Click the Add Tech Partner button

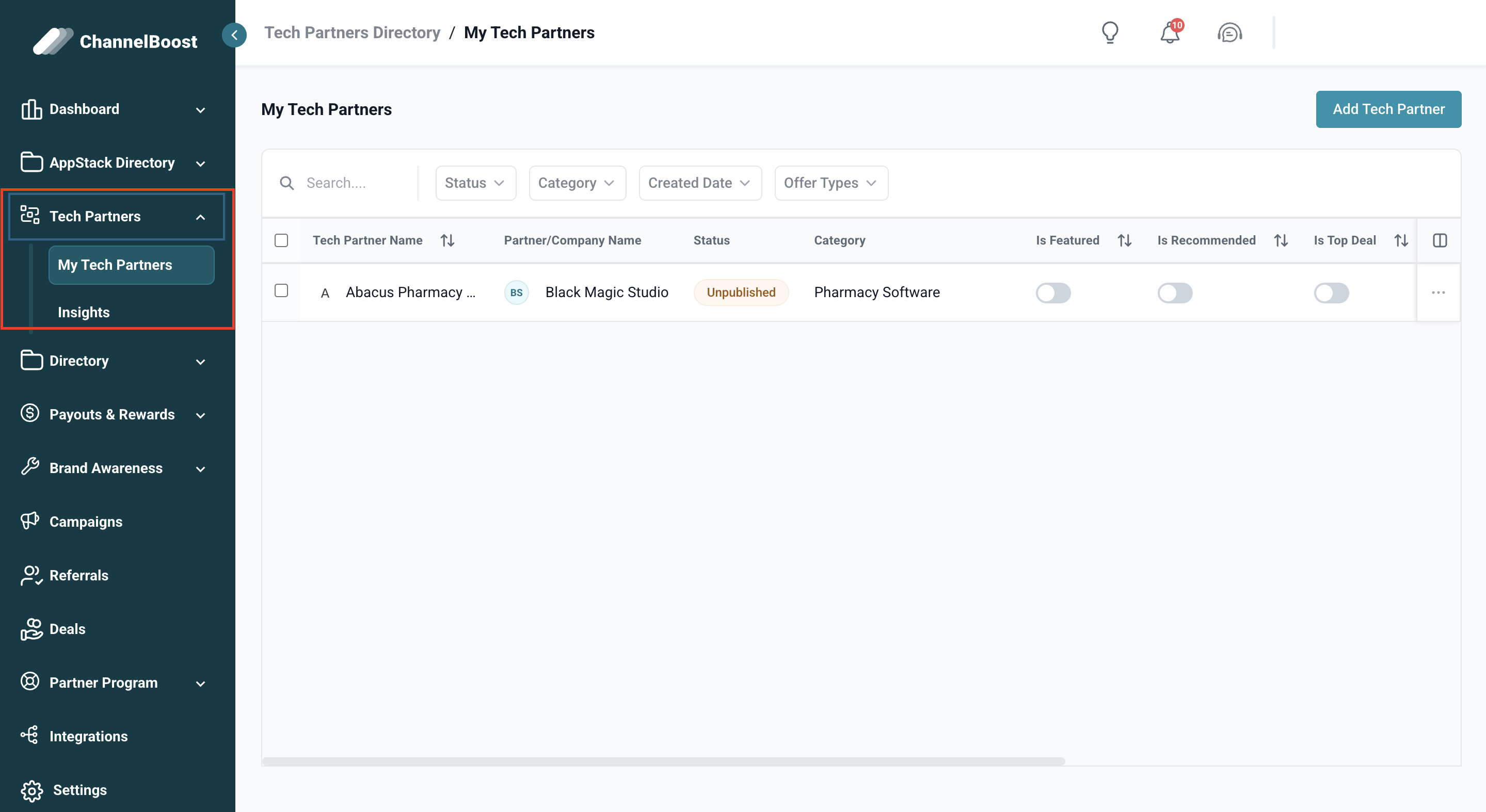click(1388, 109)
